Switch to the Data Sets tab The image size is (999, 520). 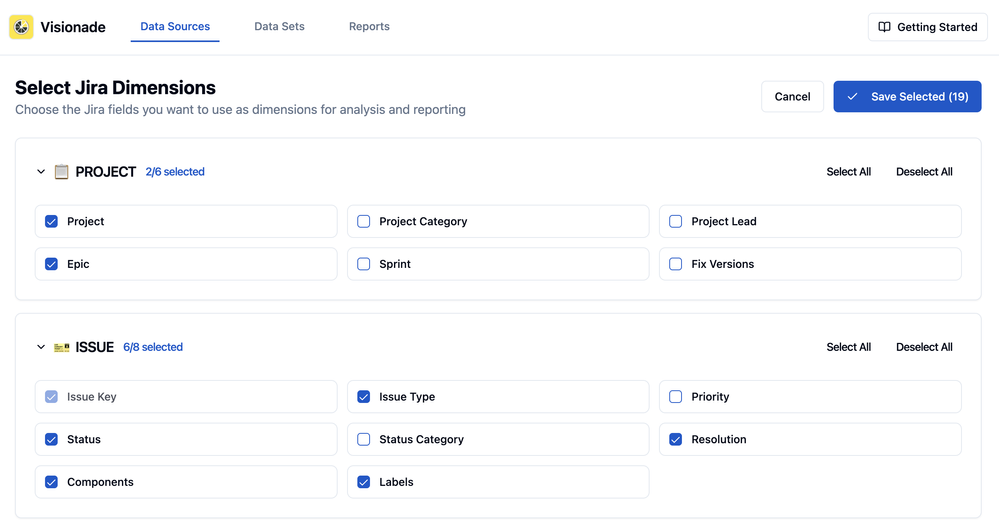pos(279,27)
